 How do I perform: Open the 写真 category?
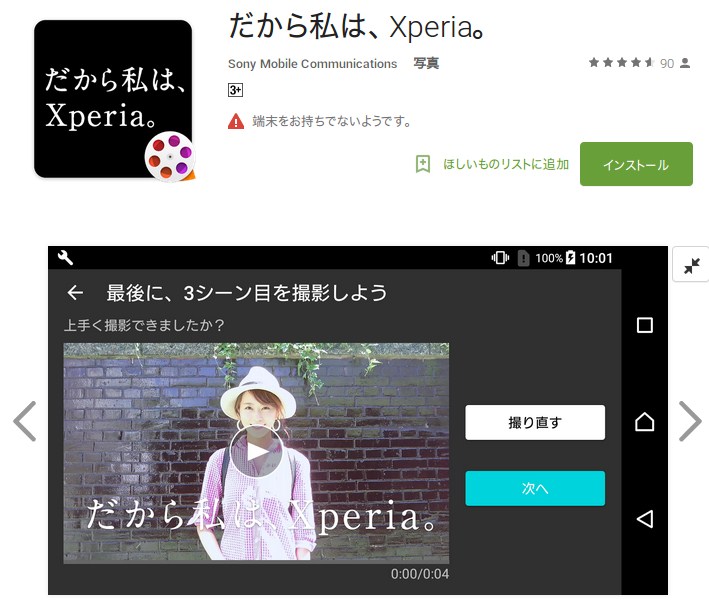point(426,63)
